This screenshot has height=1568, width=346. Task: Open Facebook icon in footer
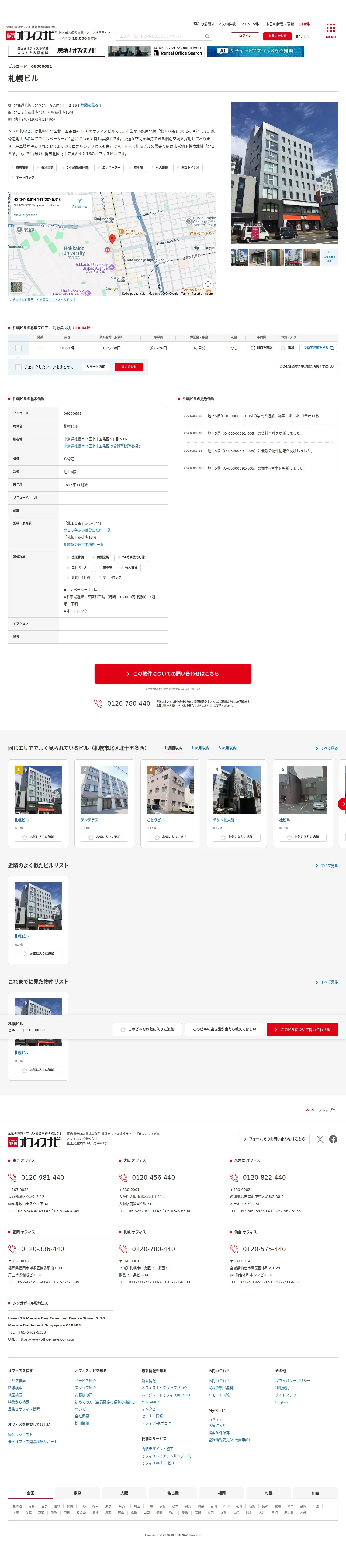click(x=333, y=1139)
